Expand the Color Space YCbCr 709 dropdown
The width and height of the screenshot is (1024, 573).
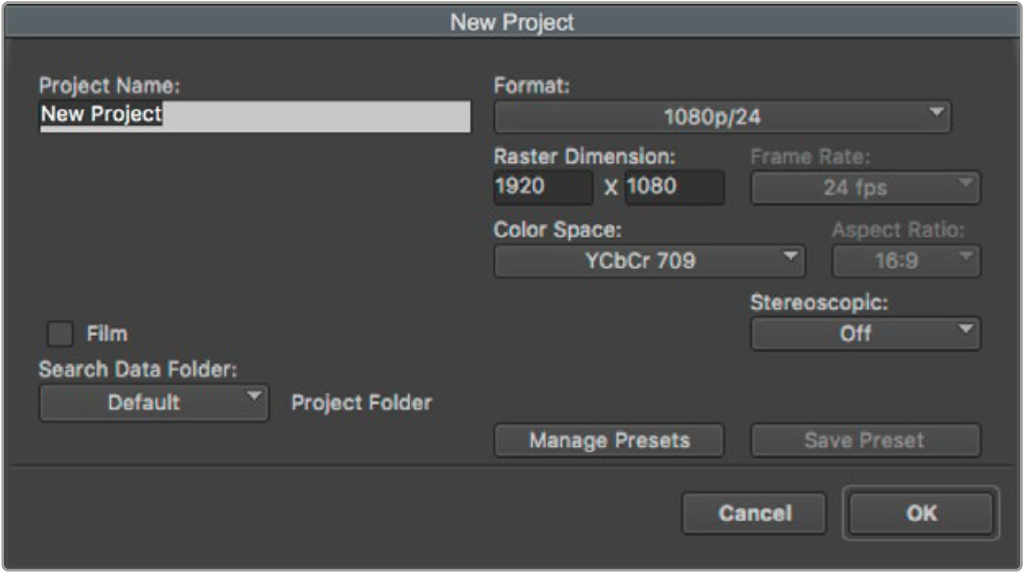point(649,261)
